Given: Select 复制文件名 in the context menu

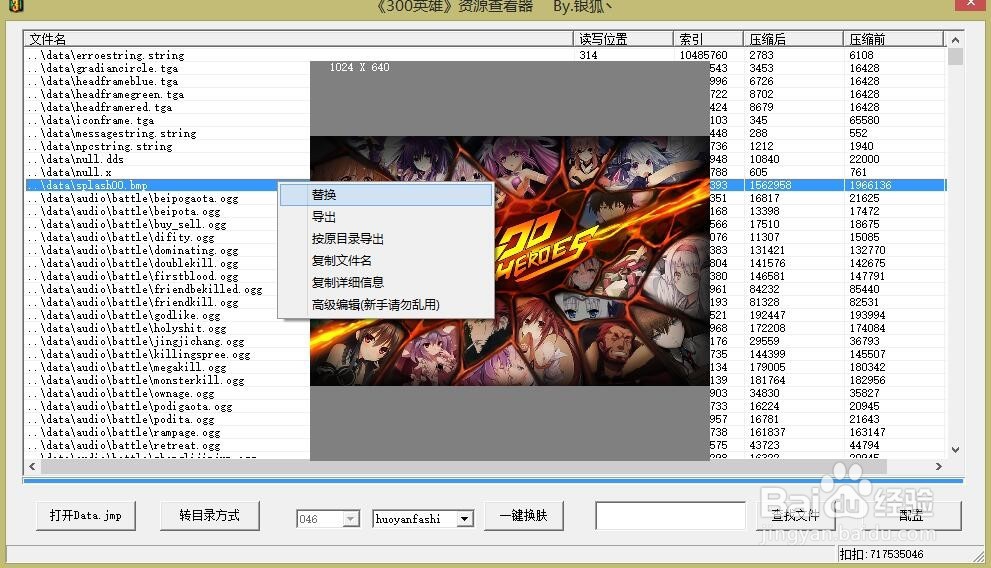Looking at the screenshot, I should [386, 260].
